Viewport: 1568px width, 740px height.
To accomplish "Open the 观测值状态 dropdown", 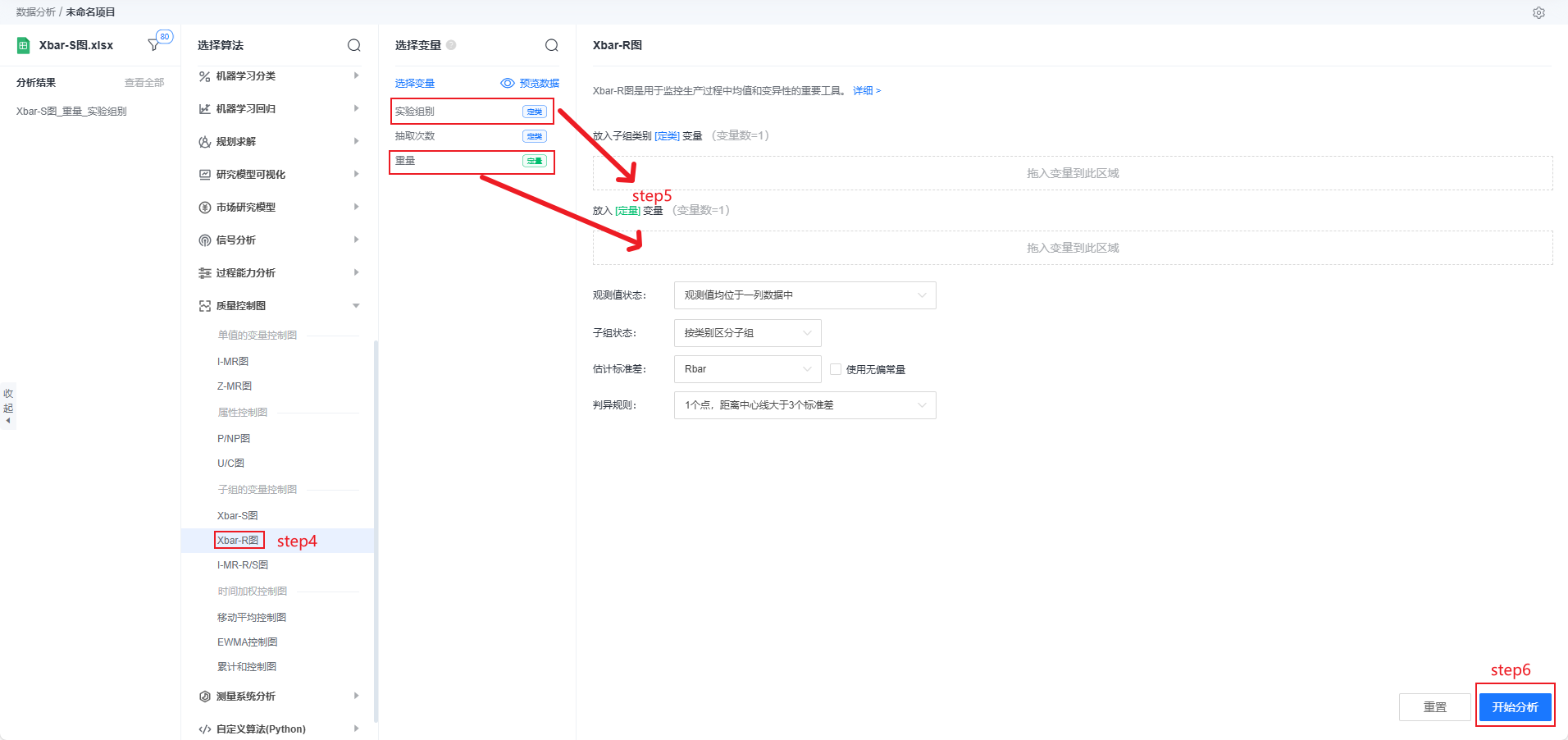I will (805, 295).
